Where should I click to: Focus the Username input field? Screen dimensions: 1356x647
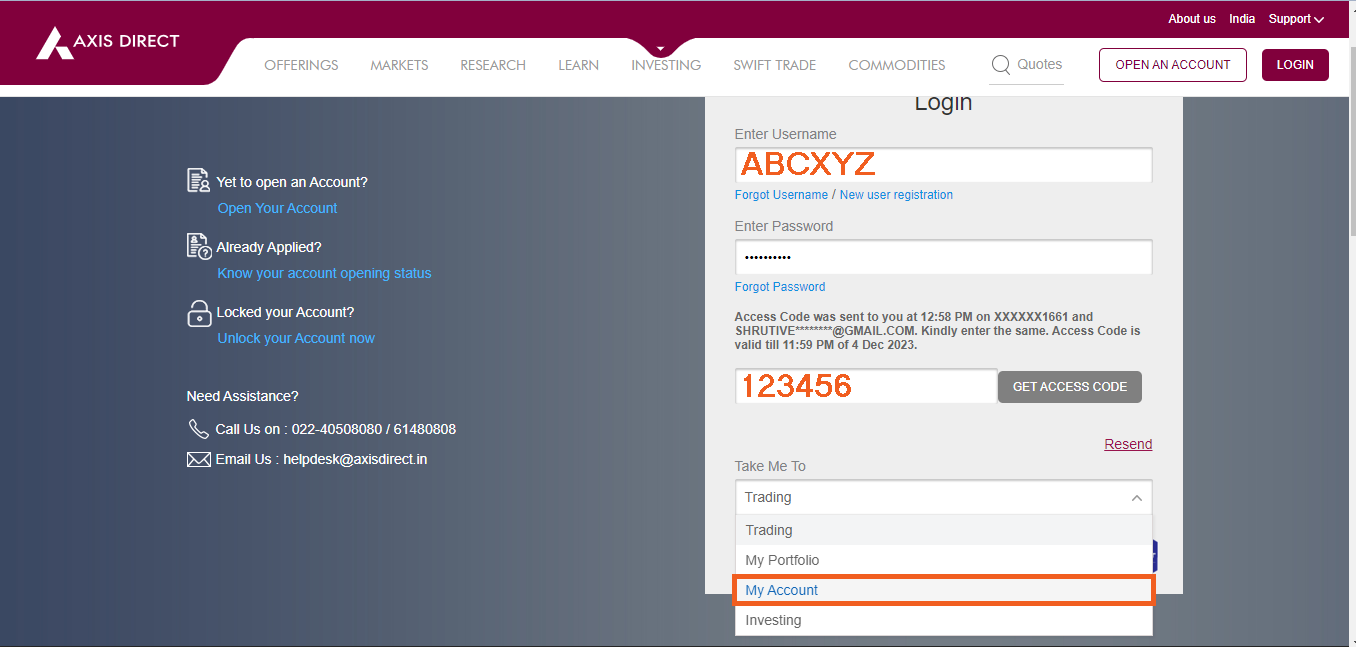pyautogui.click(x=943, y=165)
